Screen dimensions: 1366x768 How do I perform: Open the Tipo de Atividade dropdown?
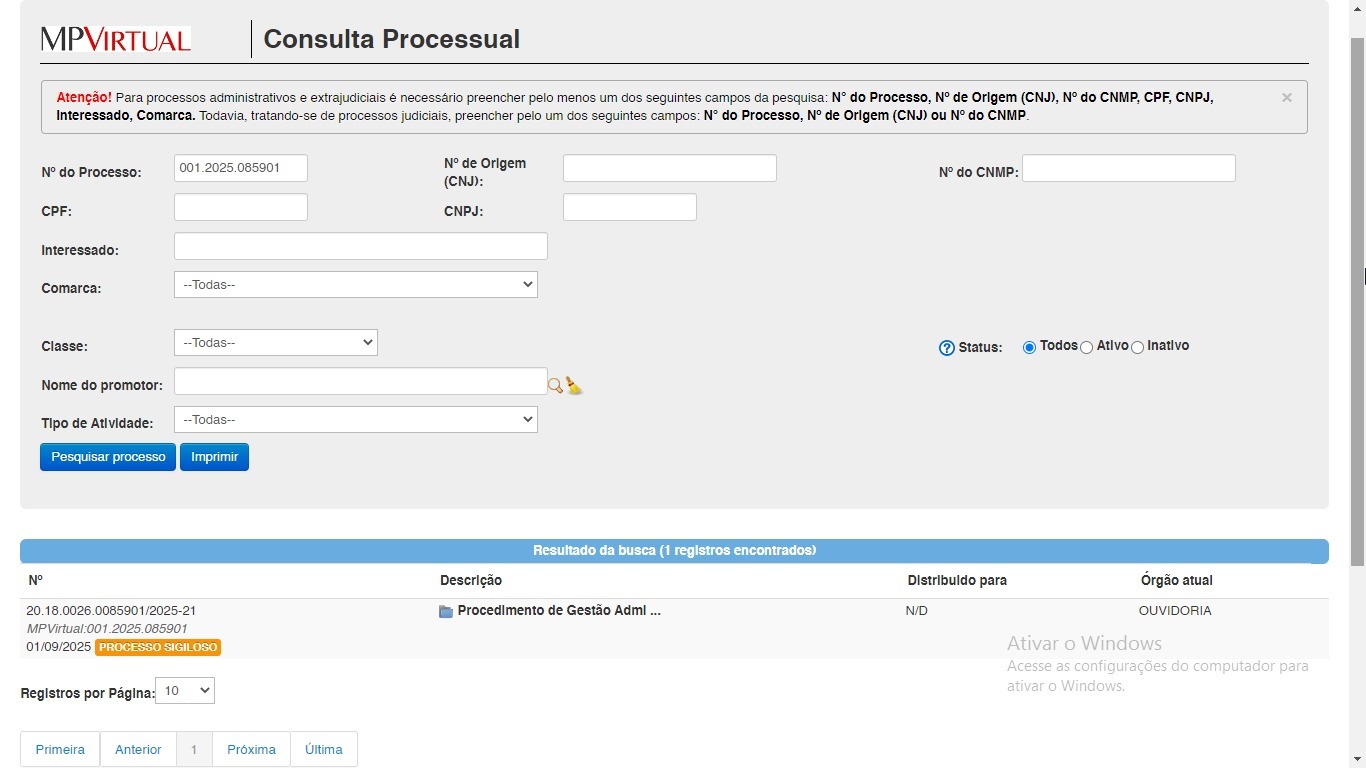(355, 419)
